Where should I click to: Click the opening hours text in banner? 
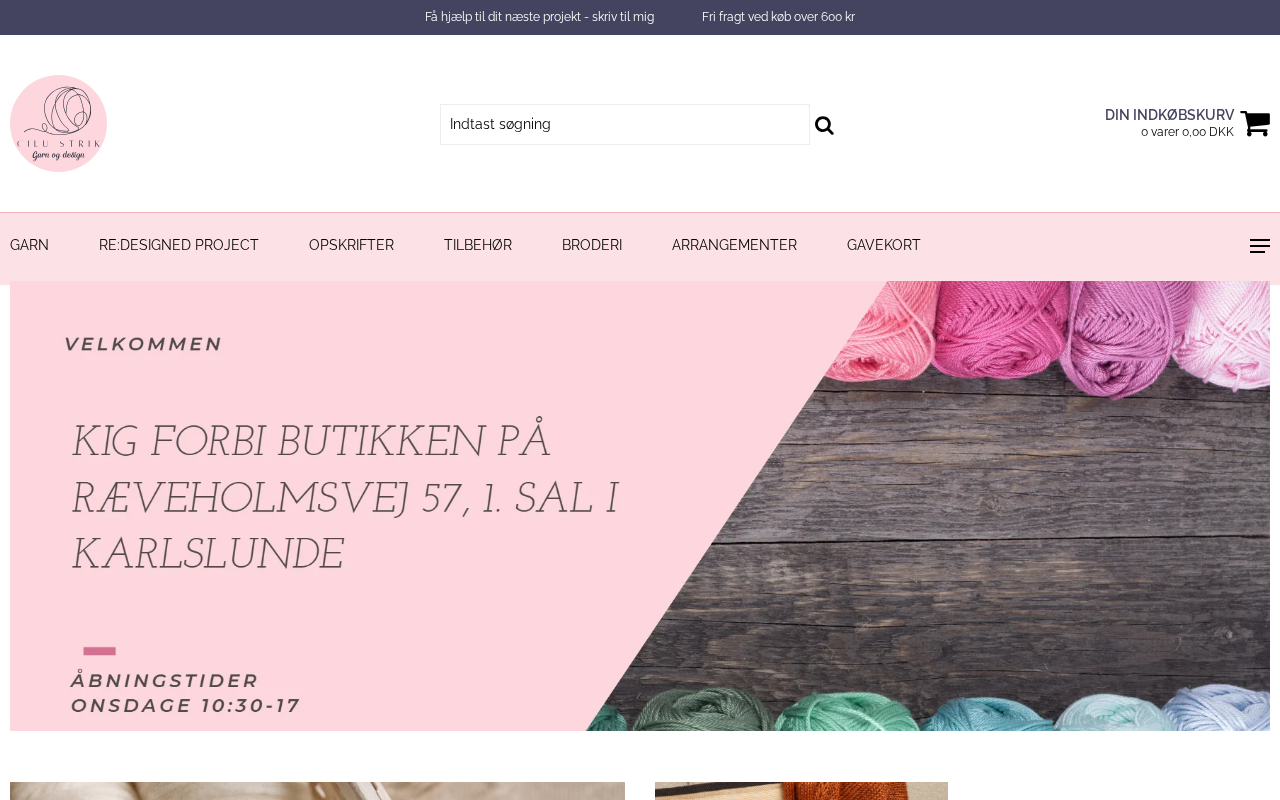click(x=185, y=693)
